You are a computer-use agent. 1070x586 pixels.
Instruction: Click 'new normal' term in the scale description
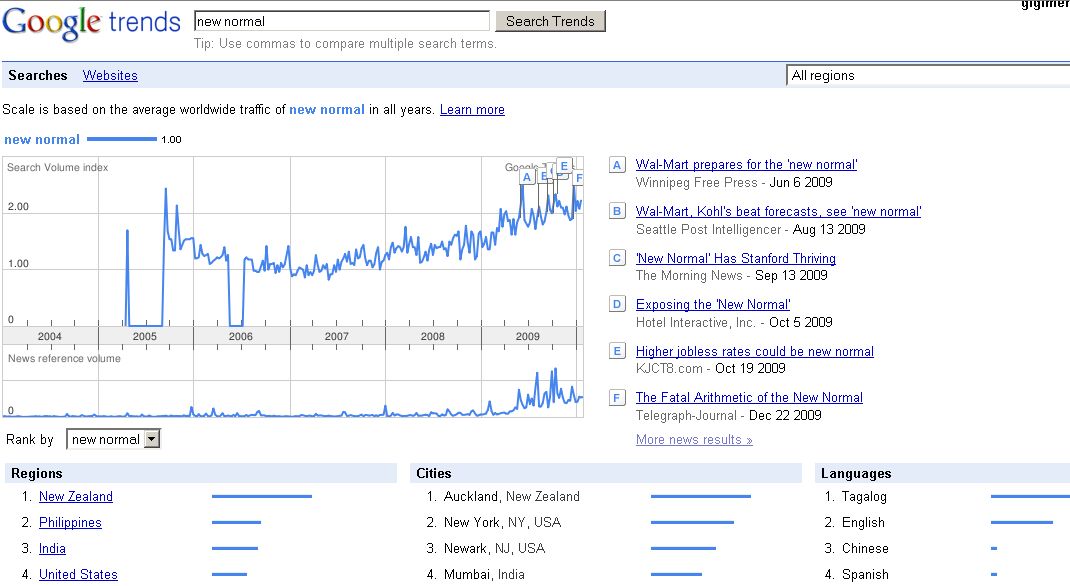pyautogui.click(x=327, y=110)
